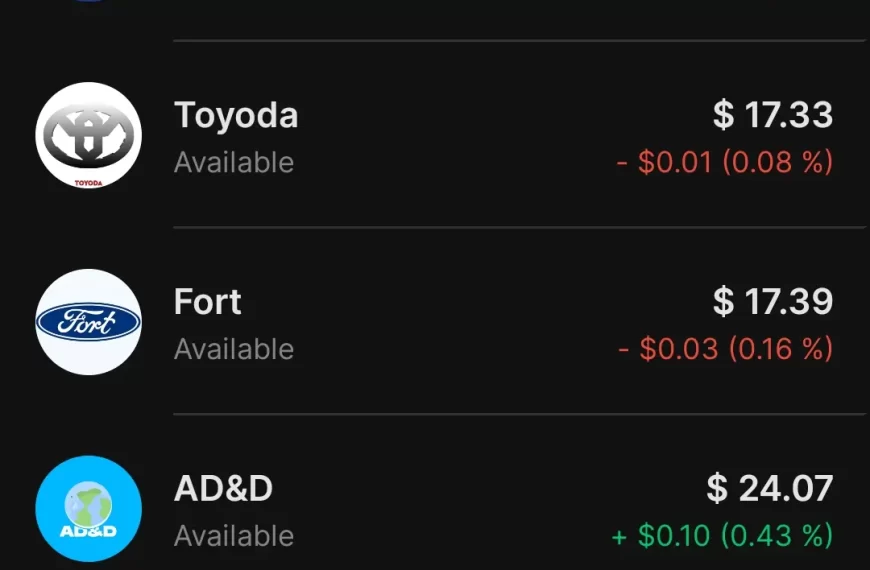Screen dimensions: 870x570
Task: Select the $ 24.07 price
Action: click(769, 489)
